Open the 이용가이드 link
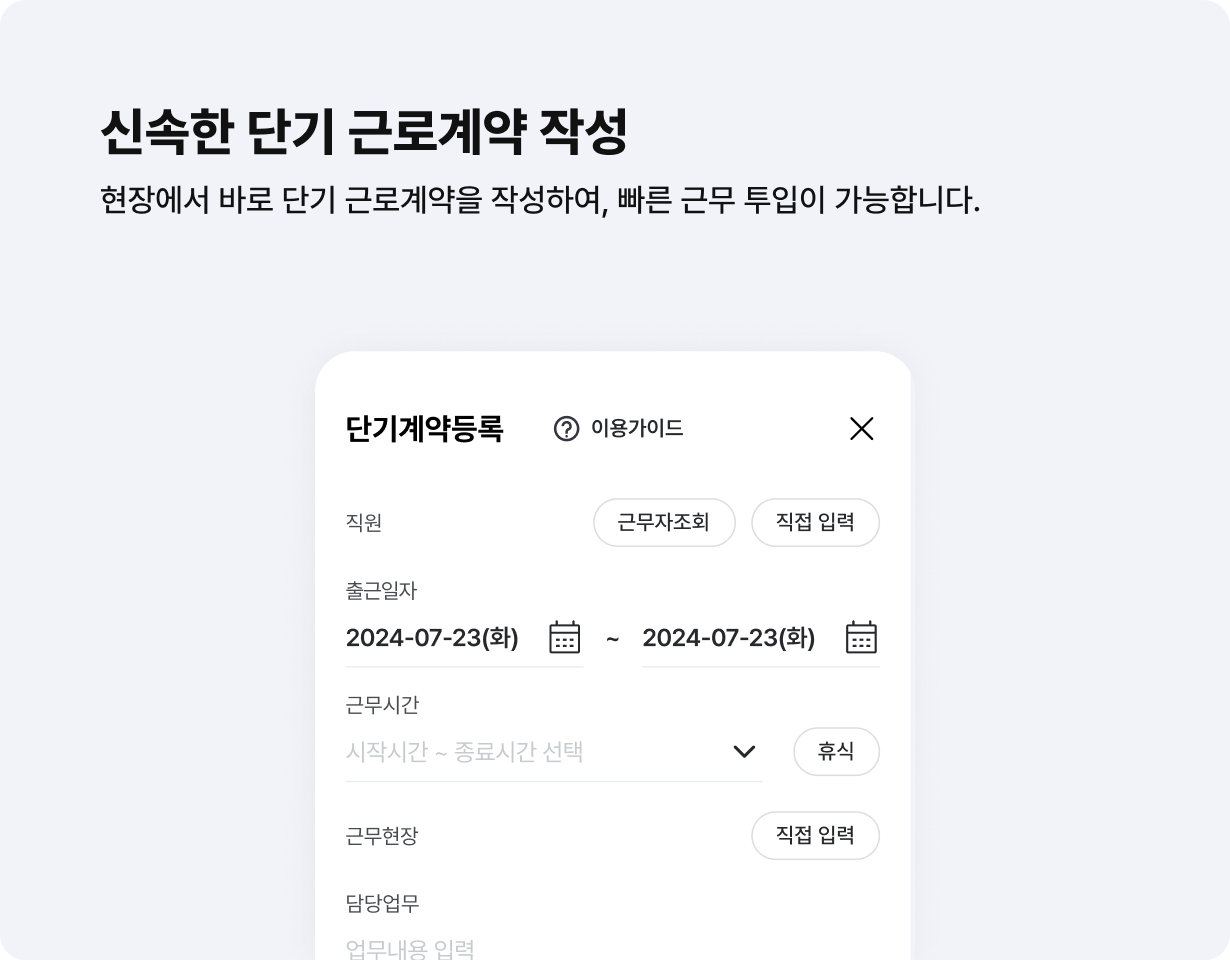1230x960 pixels. point(637,429)
